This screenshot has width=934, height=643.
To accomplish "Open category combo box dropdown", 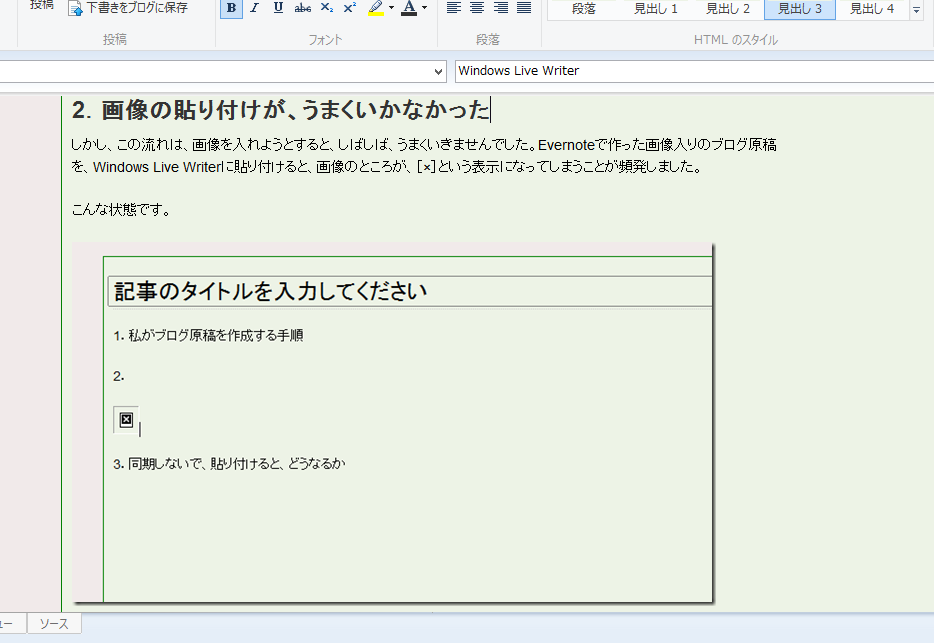I will (x=438, y=72).
